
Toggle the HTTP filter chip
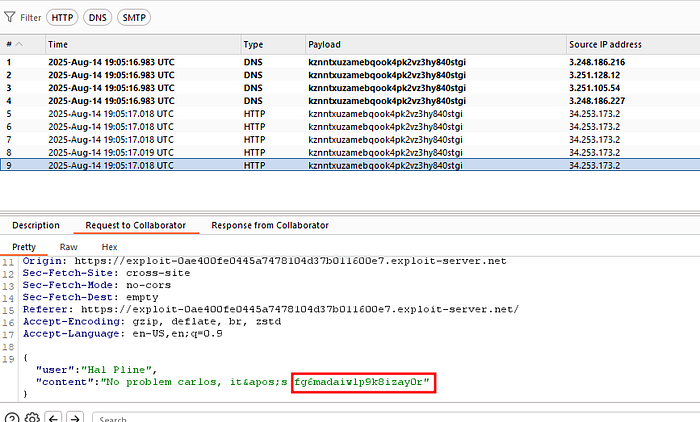[62, 17]
